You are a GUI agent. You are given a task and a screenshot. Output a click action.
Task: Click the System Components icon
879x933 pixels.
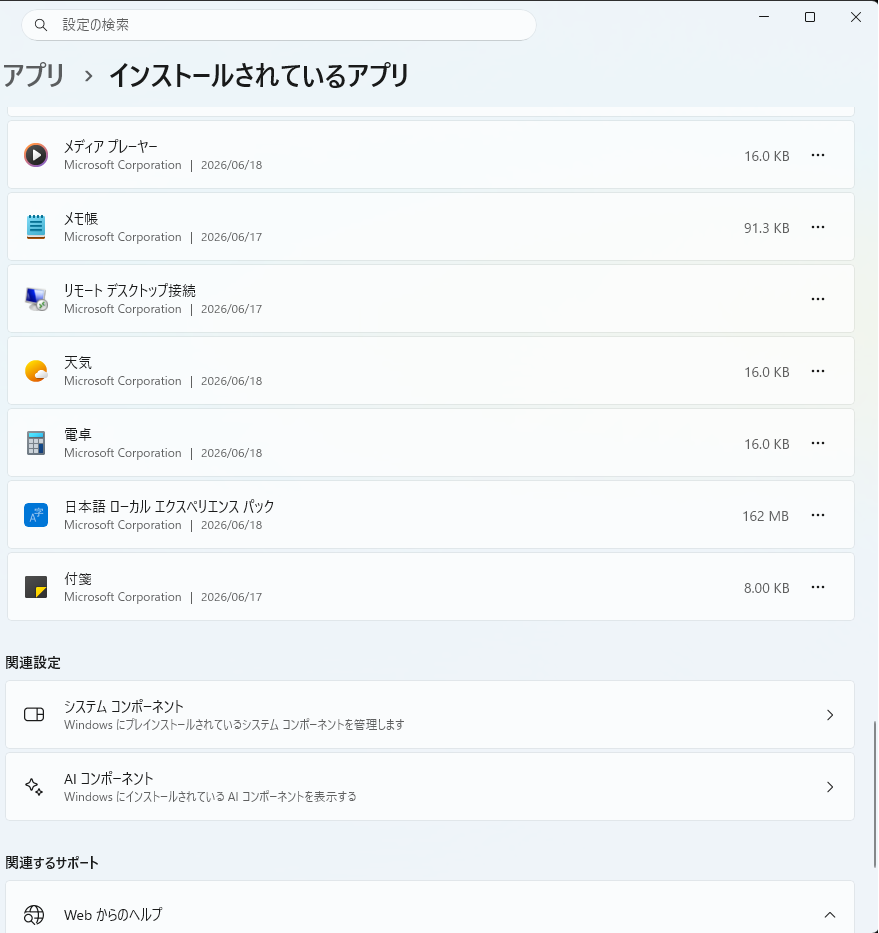[34, 715]
